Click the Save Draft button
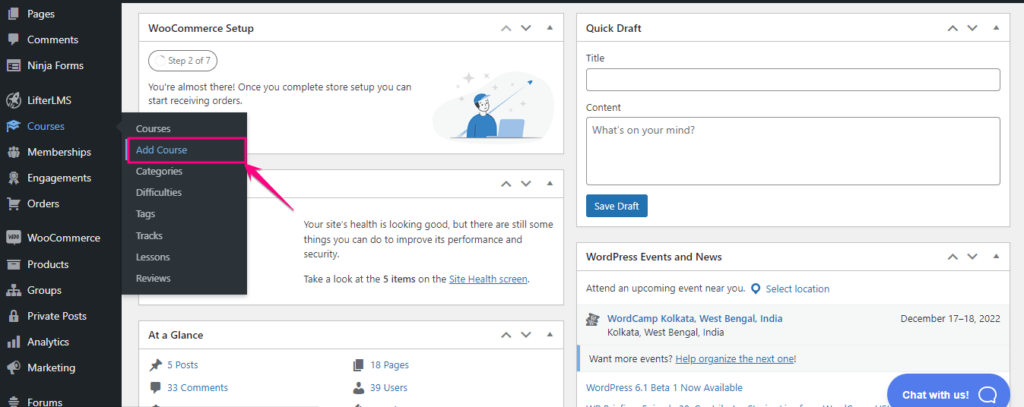Viewport: 1024px width, 407px height. pos(616,206)
